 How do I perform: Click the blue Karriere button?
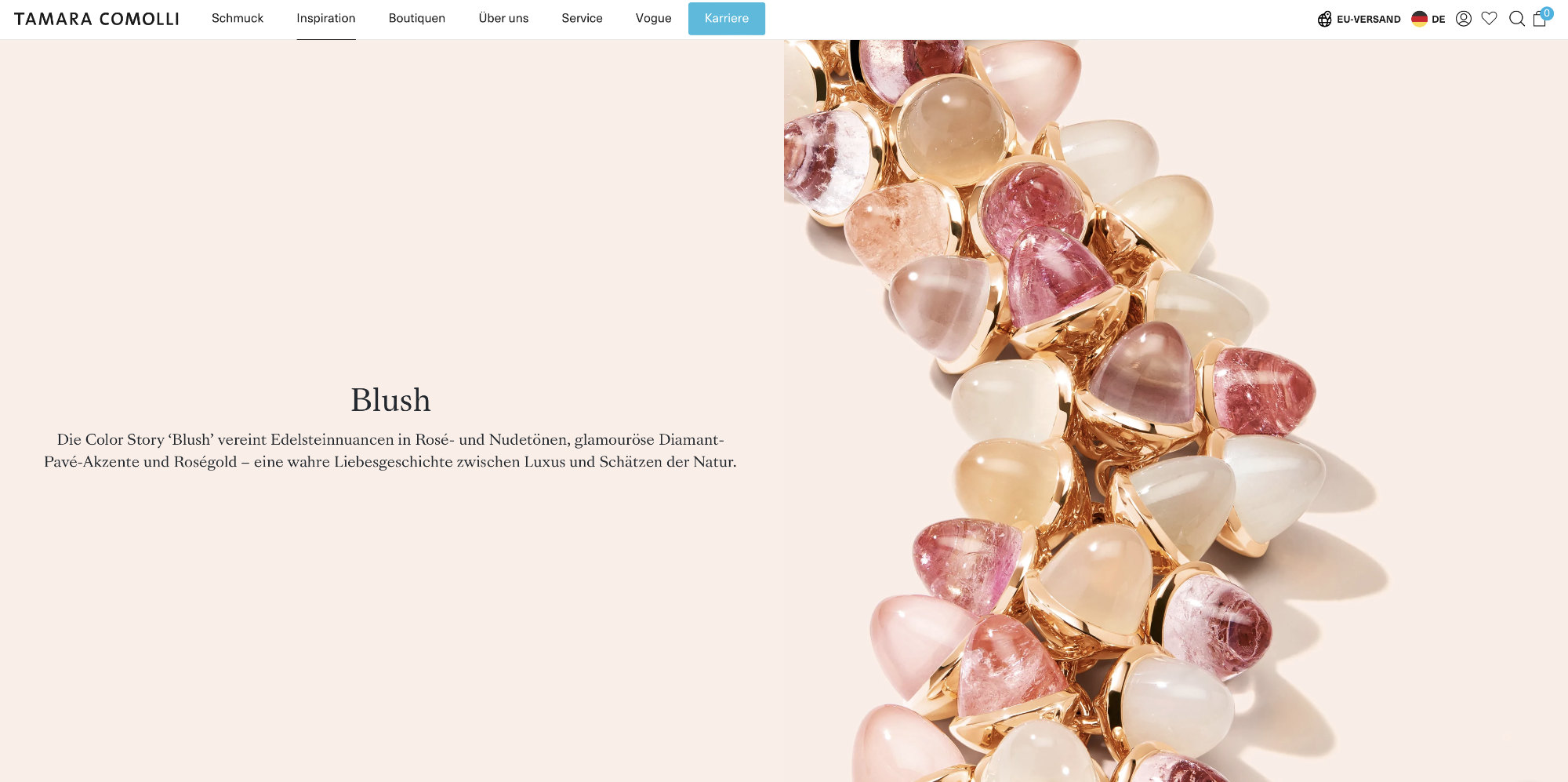[727, 19]
